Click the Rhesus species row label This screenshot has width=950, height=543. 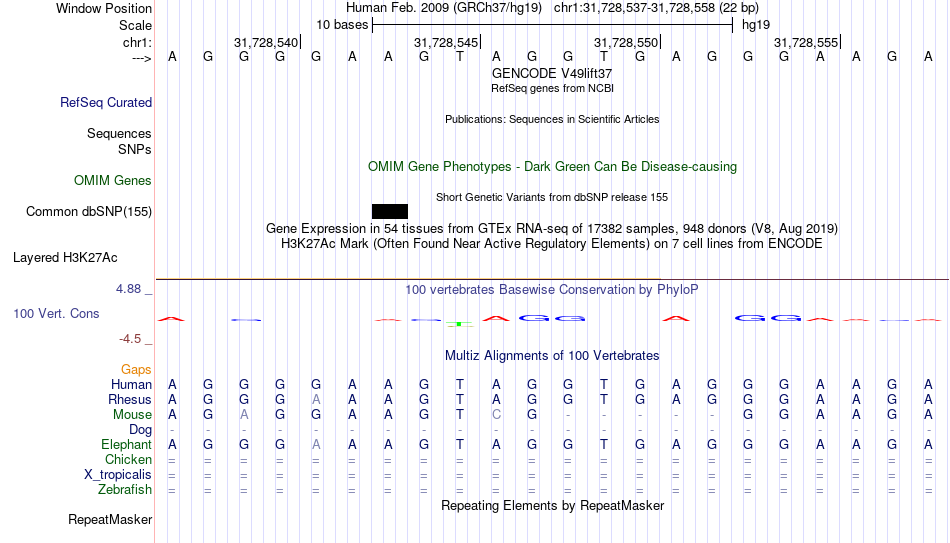pos(130,399)
